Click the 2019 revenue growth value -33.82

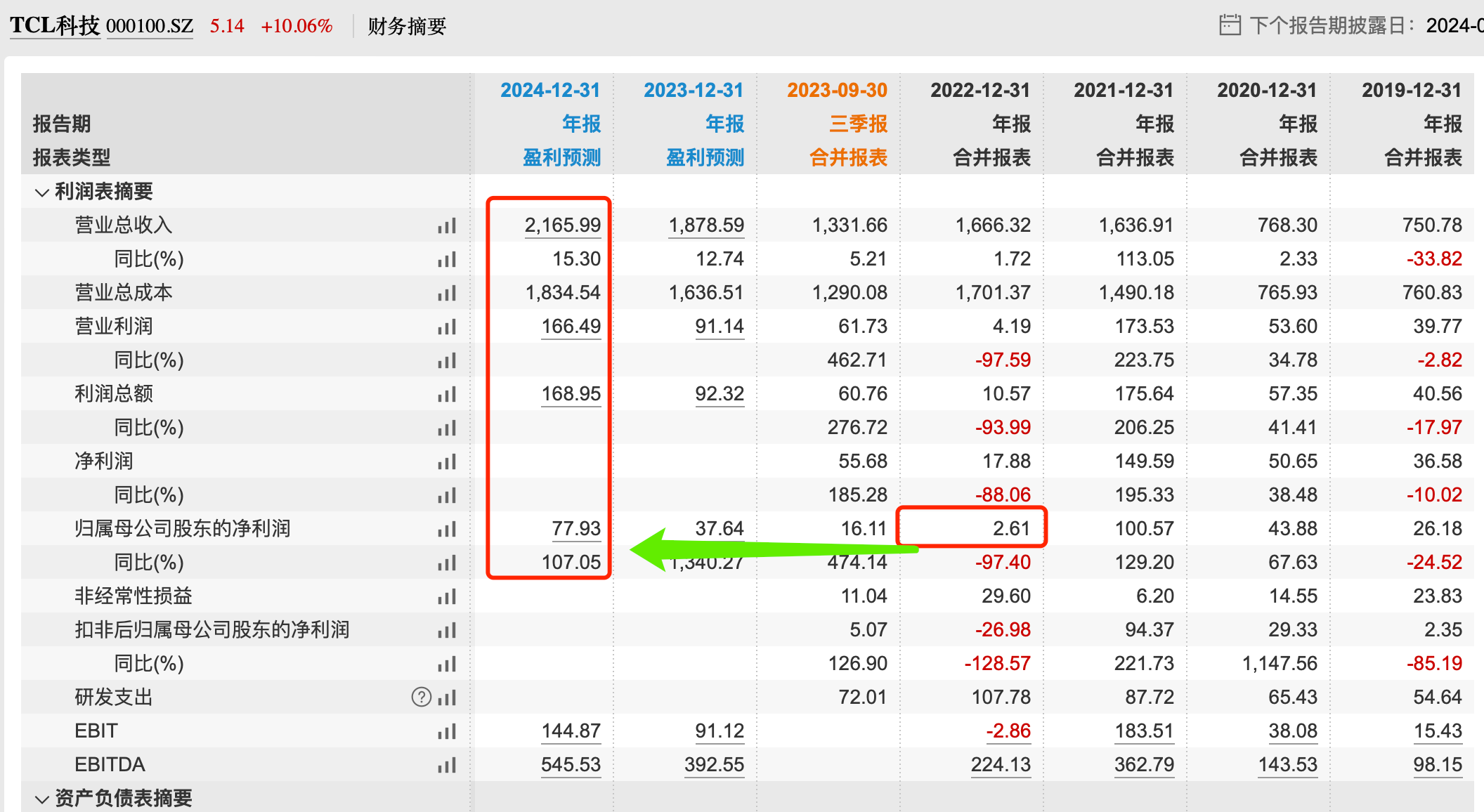pyautogui.click(x=1434, y=259)
